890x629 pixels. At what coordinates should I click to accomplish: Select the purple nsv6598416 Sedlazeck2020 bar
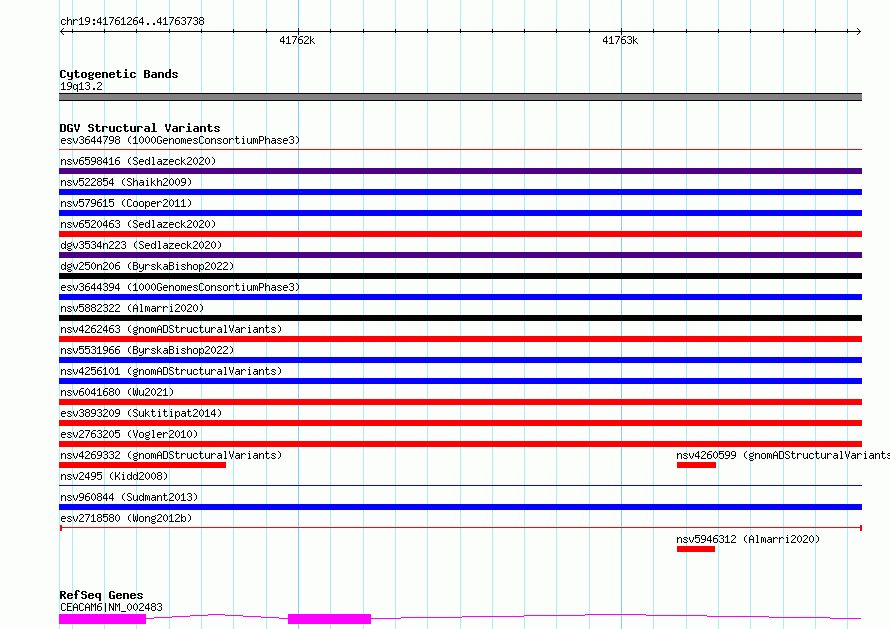460,171
